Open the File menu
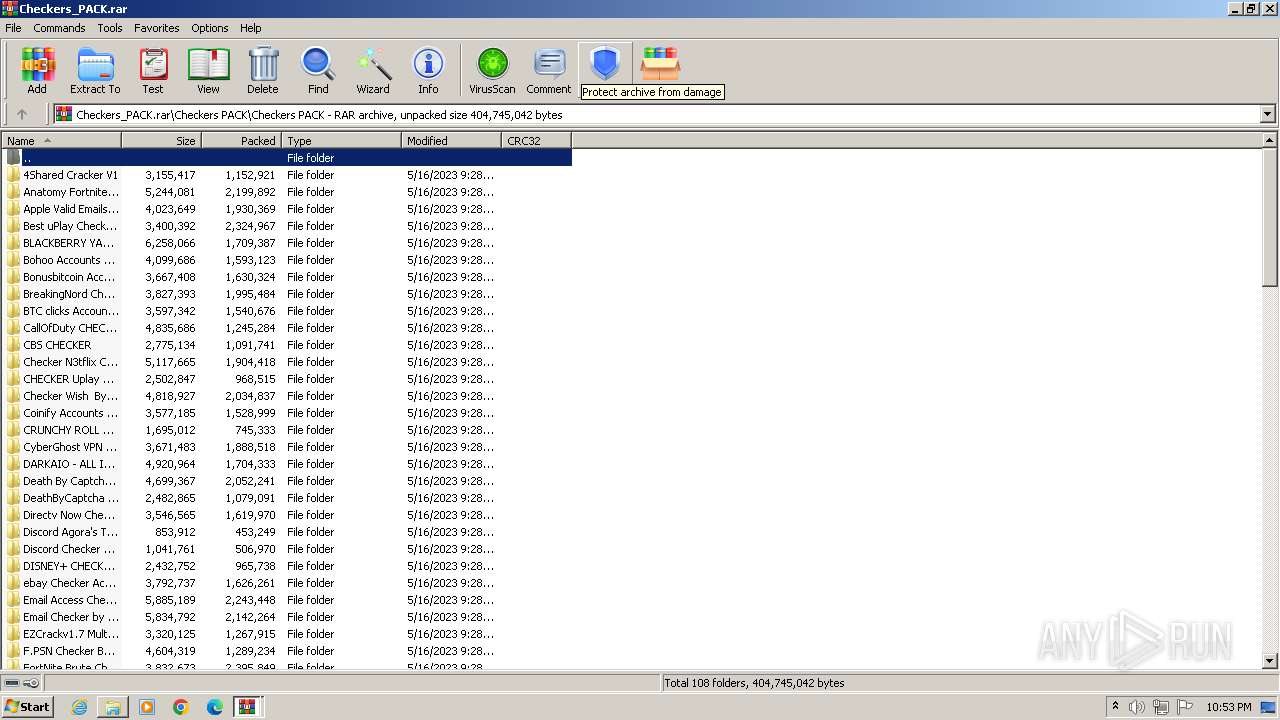 [x=13, y=28]
